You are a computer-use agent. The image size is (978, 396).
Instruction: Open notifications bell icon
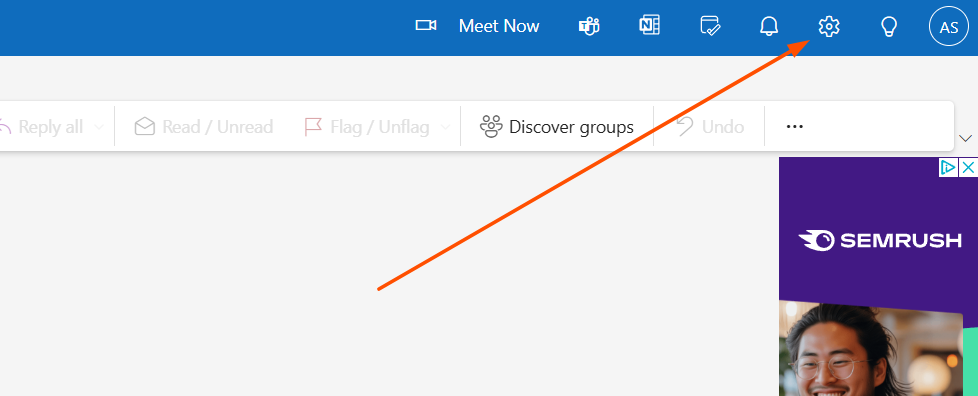[x=769, y=26]
